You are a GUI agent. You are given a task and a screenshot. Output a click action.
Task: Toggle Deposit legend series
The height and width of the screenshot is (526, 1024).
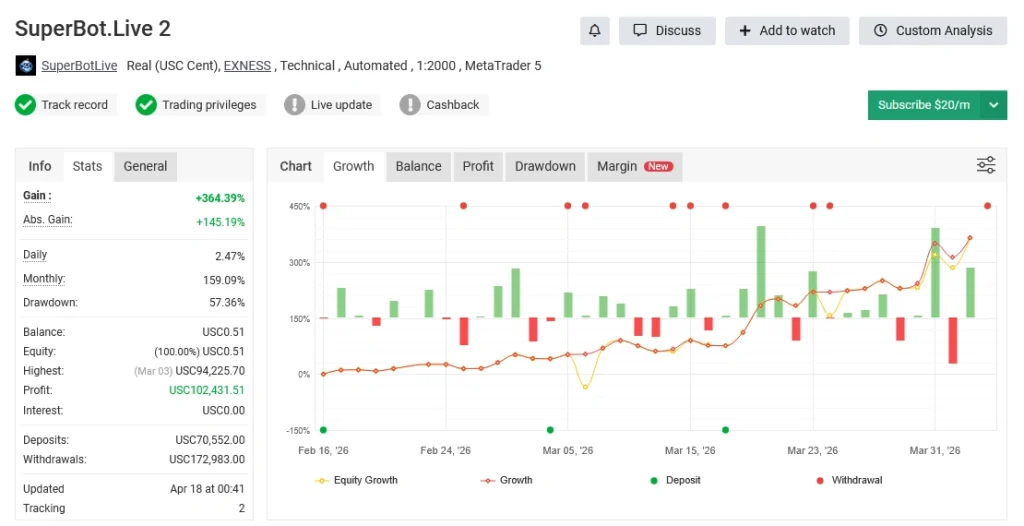point(675,480)
